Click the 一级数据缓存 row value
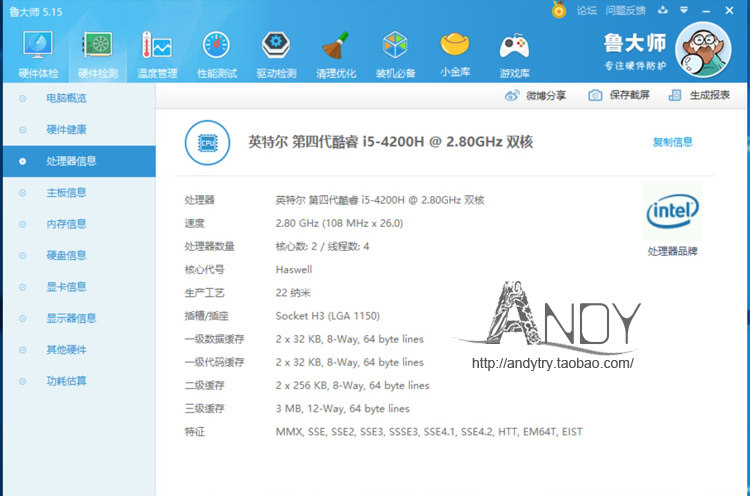The image size is (750, 496). point(350,339)
